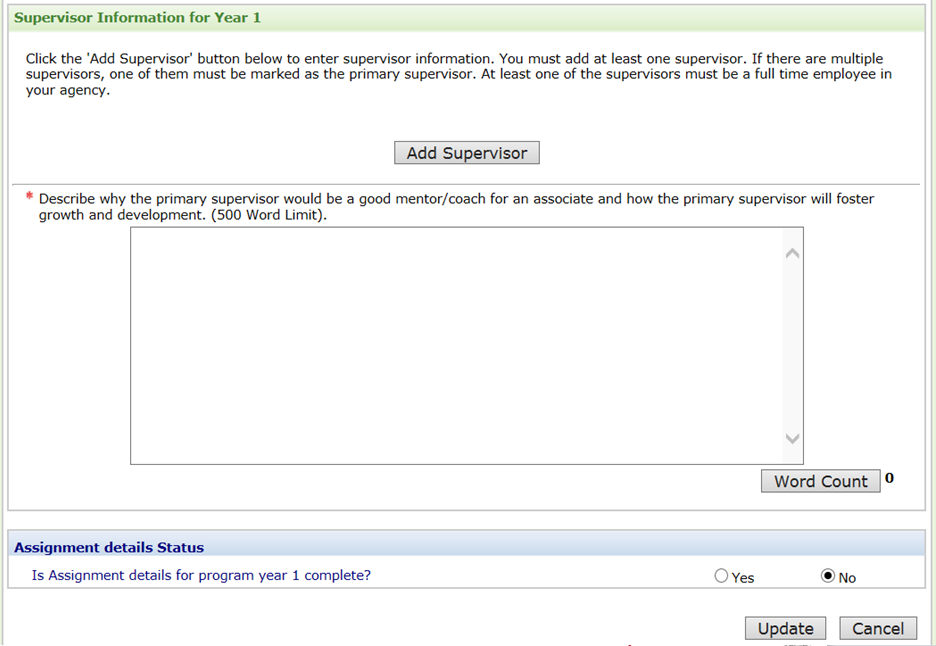Click the text area's vertical scrollbar track
936x646 pixels.
pyautogui.click(x=792, y=345)
